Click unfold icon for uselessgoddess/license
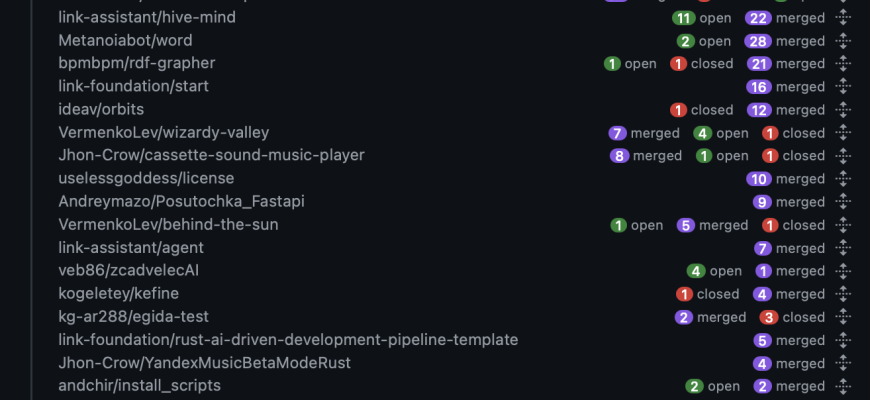870x400 pixels. click(x=842, y=179)
